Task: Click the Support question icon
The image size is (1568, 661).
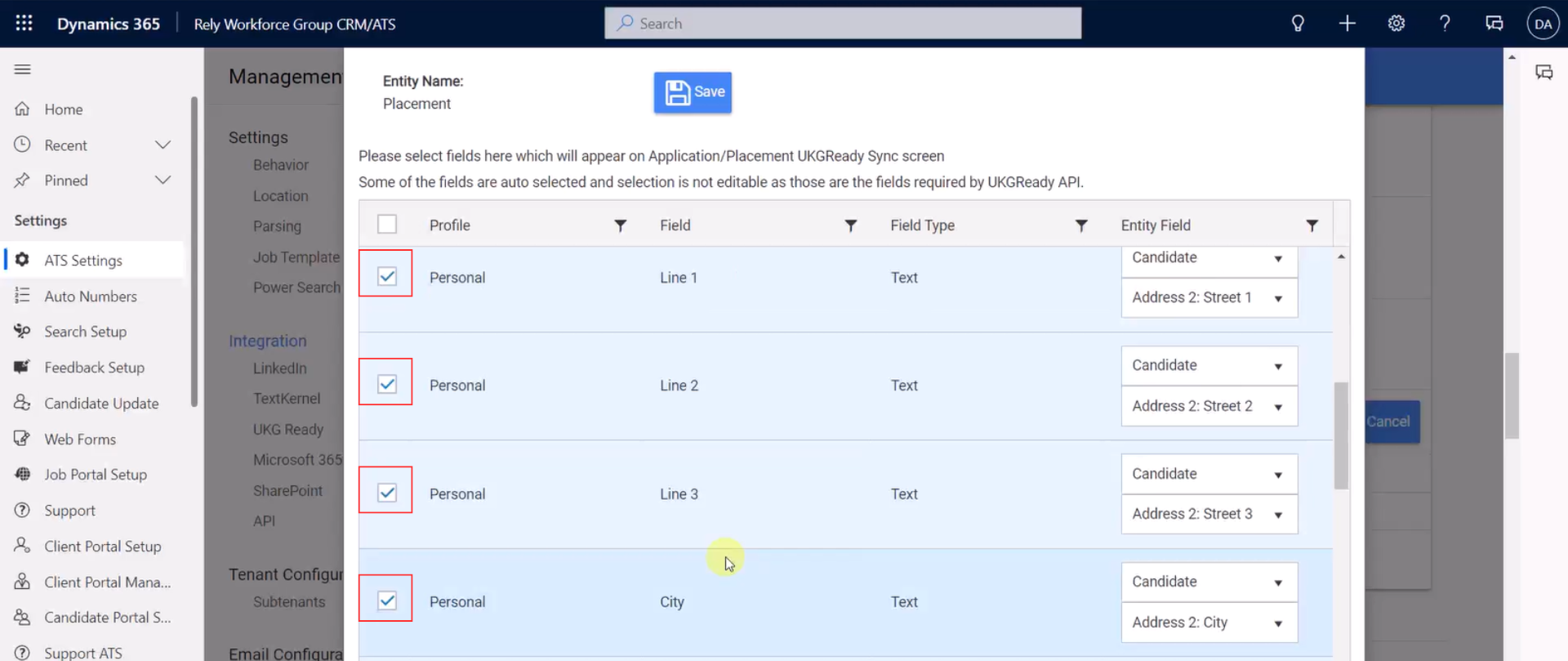Action: point(22,510)
